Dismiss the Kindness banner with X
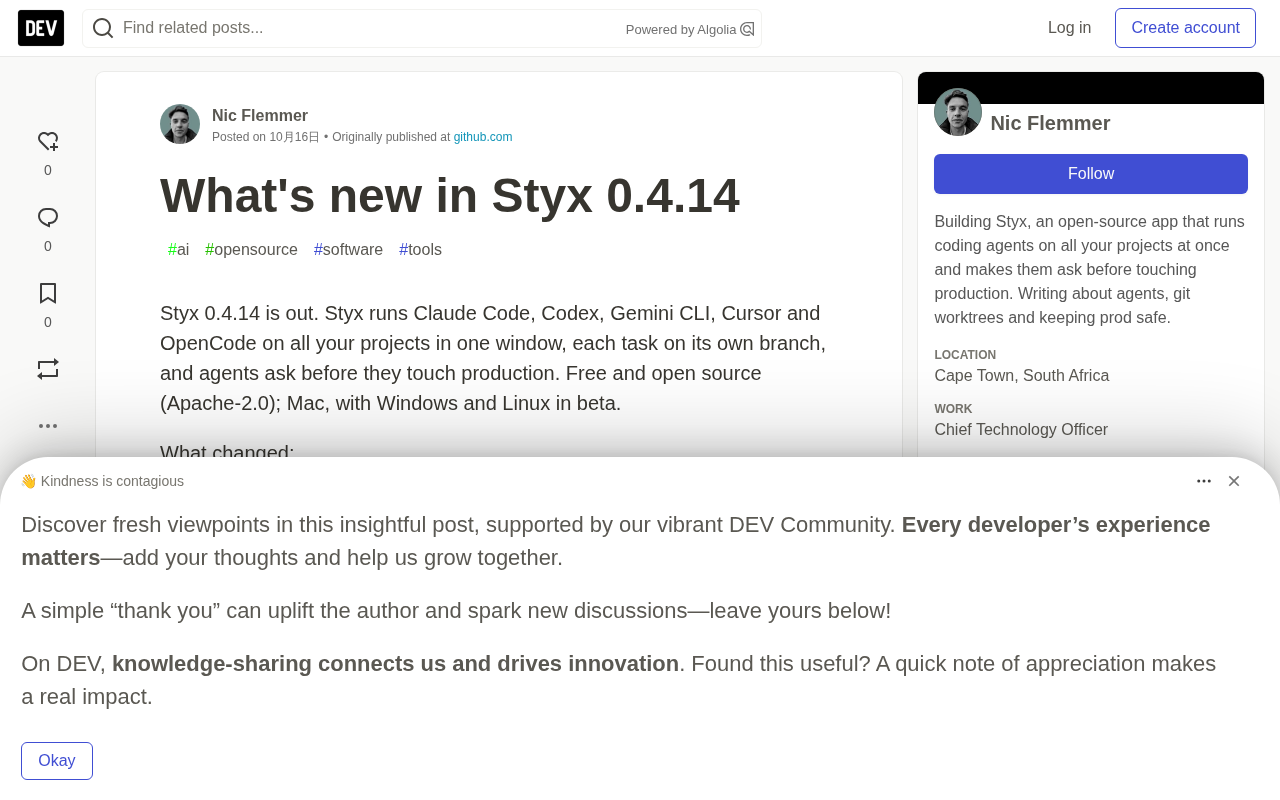The height and width of the screenshot is (800, 1280). tap(1234, 481)
